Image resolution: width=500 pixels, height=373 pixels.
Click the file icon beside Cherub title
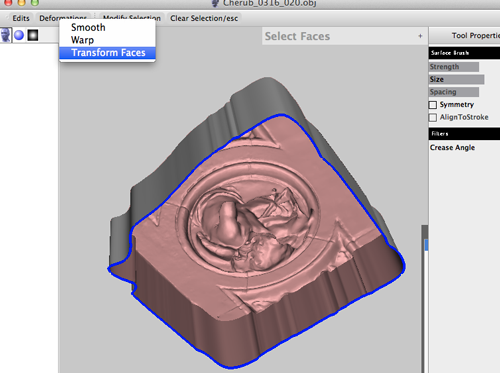pos(215,3)
